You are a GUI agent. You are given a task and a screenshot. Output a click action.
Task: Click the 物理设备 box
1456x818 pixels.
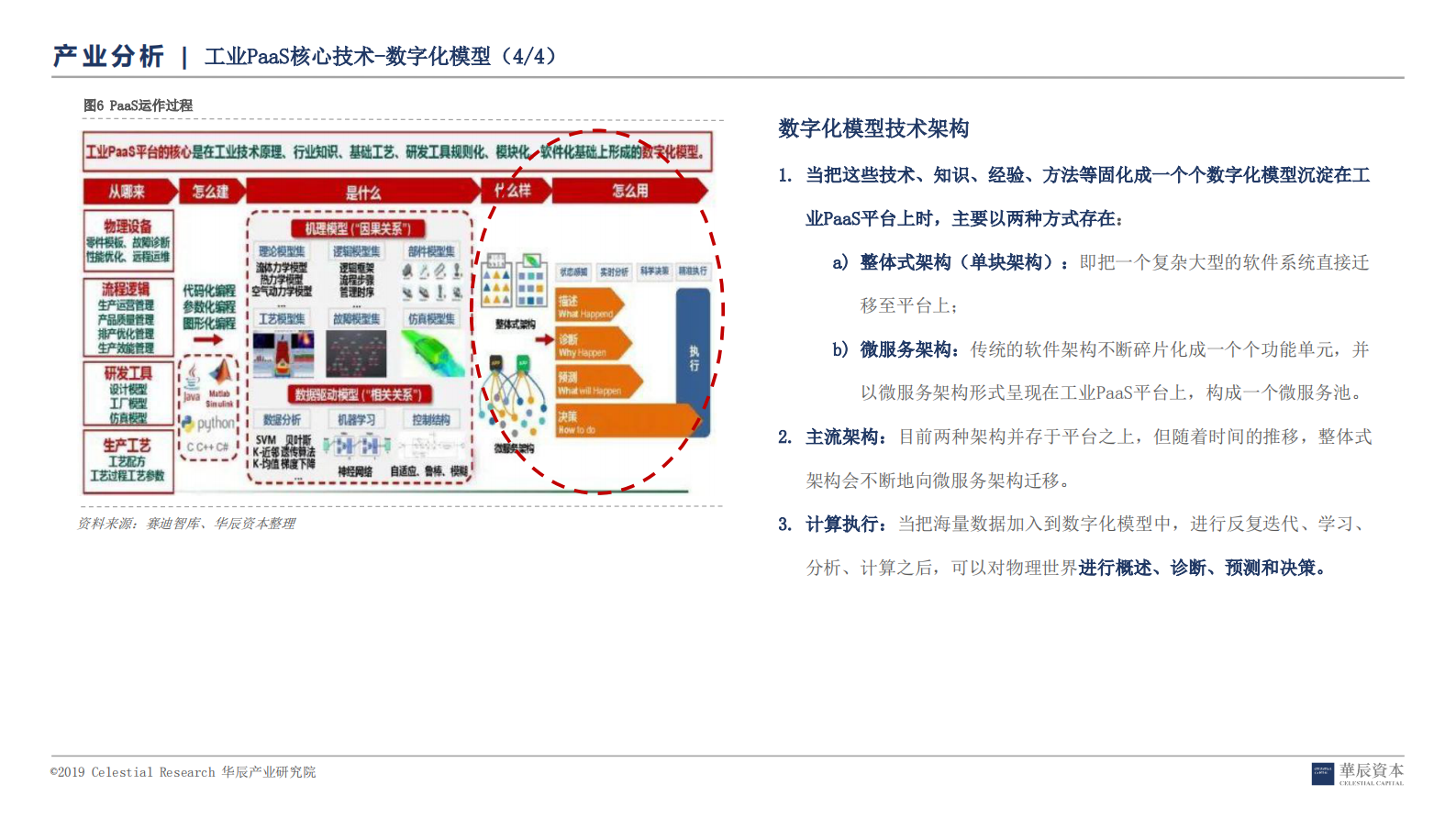tap(128, 241)
